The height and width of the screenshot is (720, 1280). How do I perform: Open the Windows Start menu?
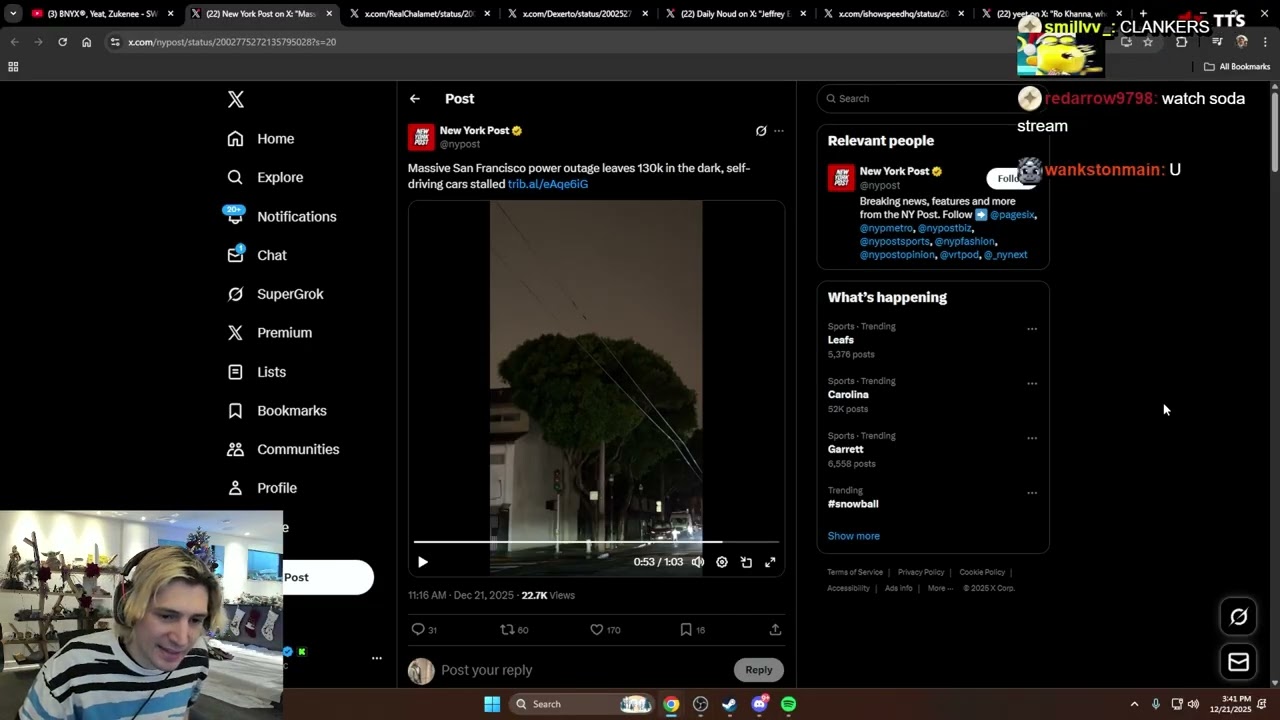point(492,704)
